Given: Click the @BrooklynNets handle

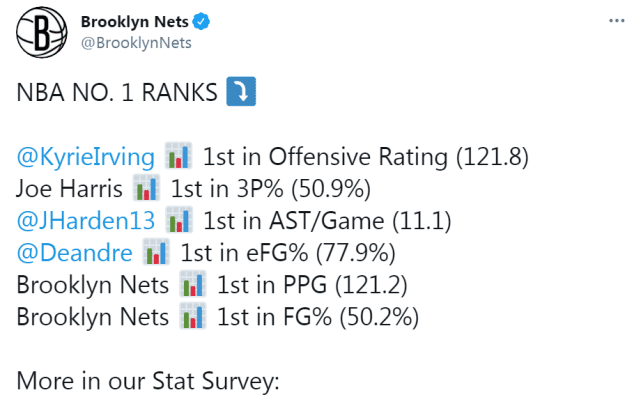Looking at the screenshot, I should coord(135,43).
